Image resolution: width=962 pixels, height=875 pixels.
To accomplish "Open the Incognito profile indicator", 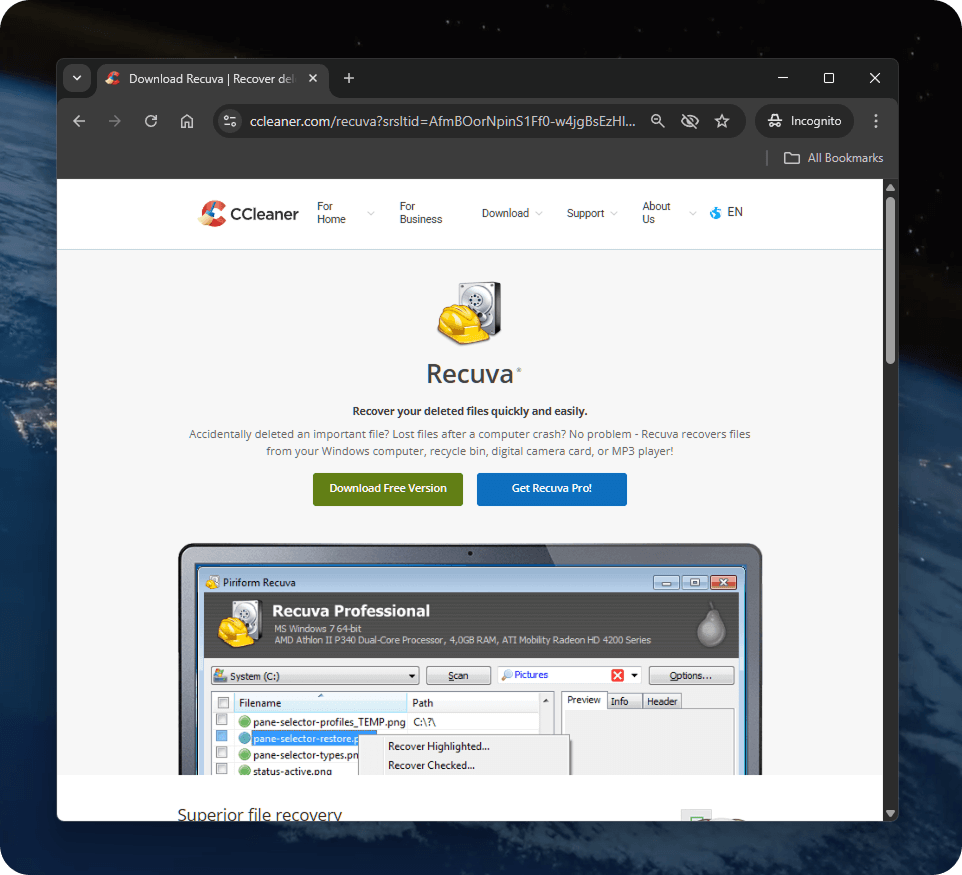I will tap(804, 121).
